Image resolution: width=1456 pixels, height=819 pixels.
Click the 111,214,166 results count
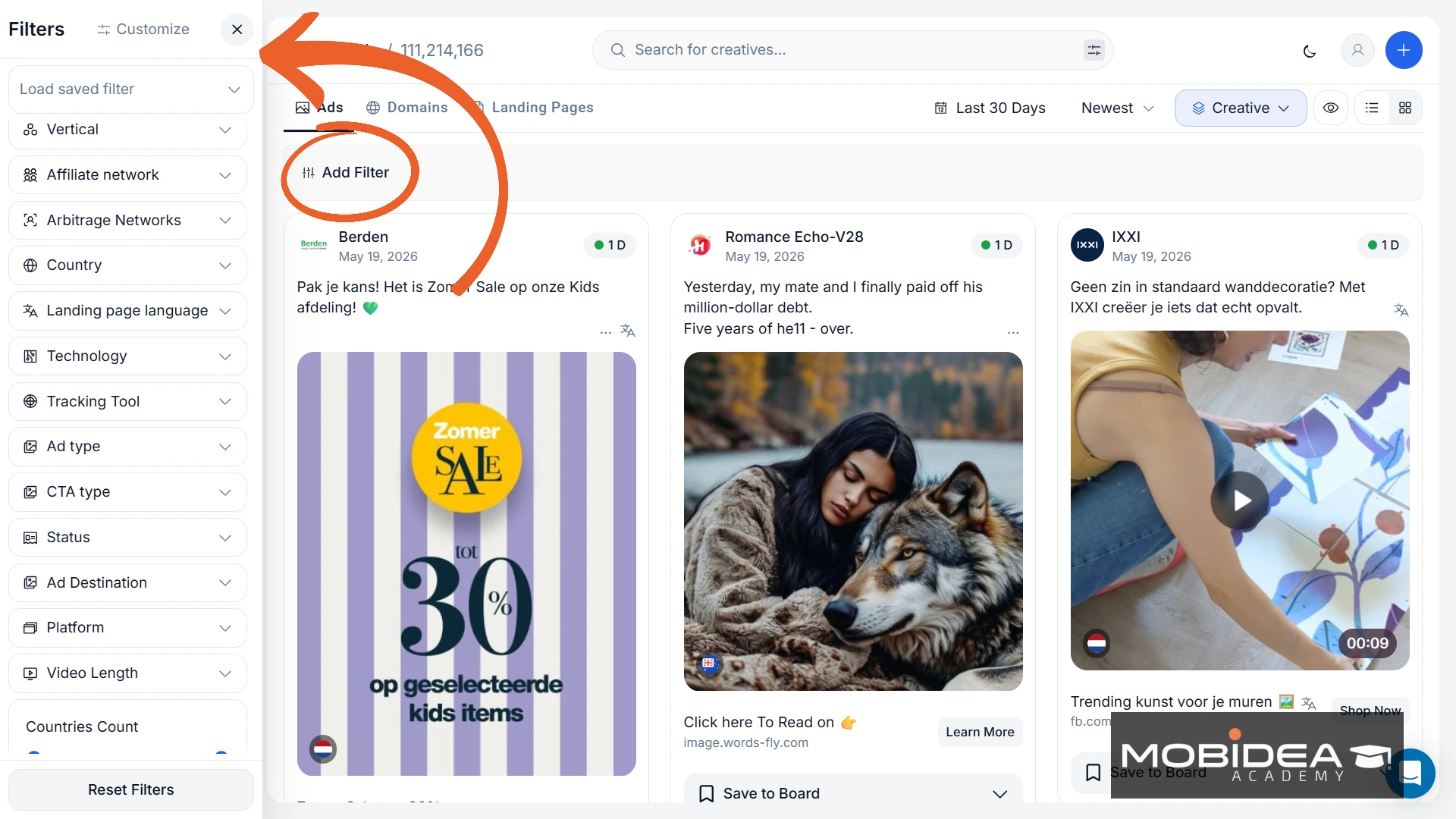(441, 51)
